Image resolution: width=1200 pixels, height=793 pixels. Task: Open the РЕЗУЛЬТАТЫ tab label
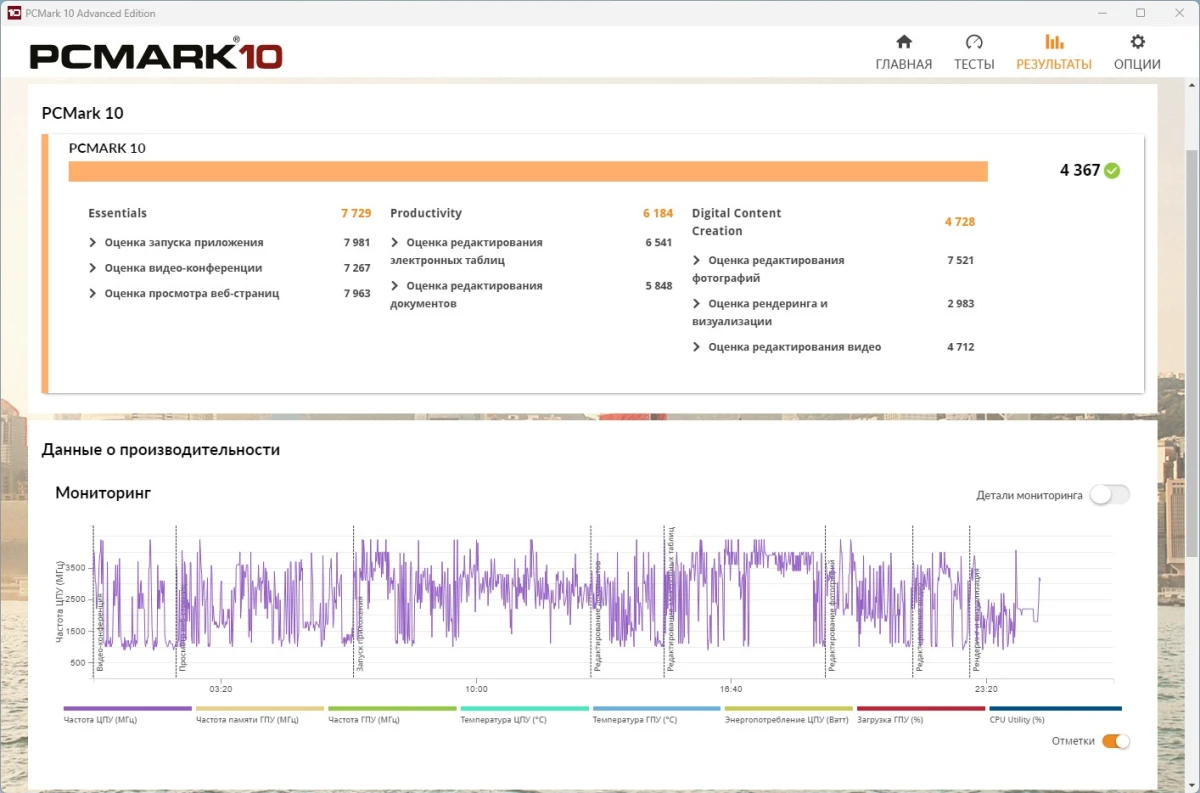coord(1054,64)
